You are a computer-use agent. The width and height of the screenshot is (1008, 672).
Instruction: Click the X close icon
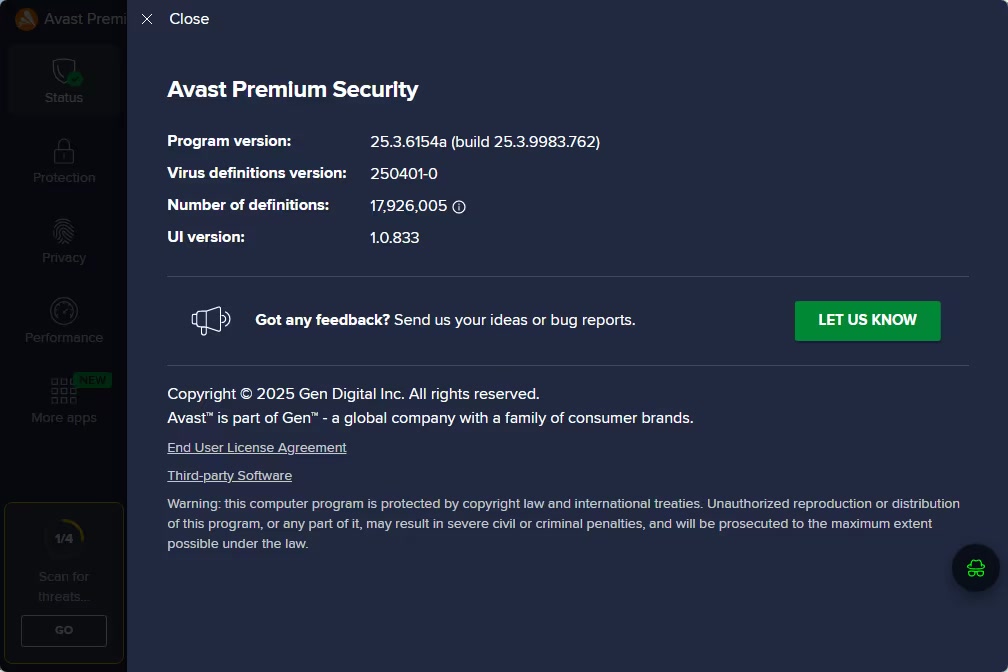point(147,19)
